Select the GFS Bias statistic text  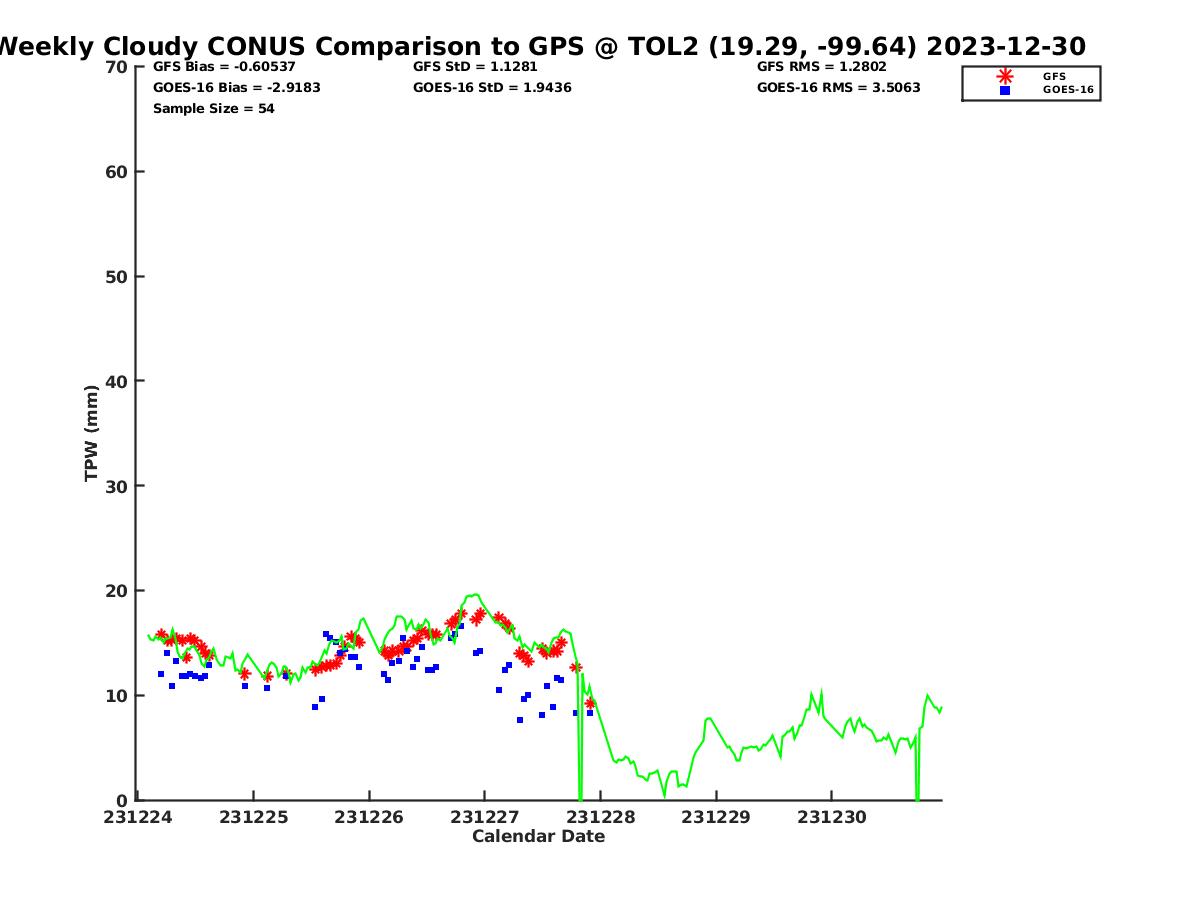pos(224,67)
